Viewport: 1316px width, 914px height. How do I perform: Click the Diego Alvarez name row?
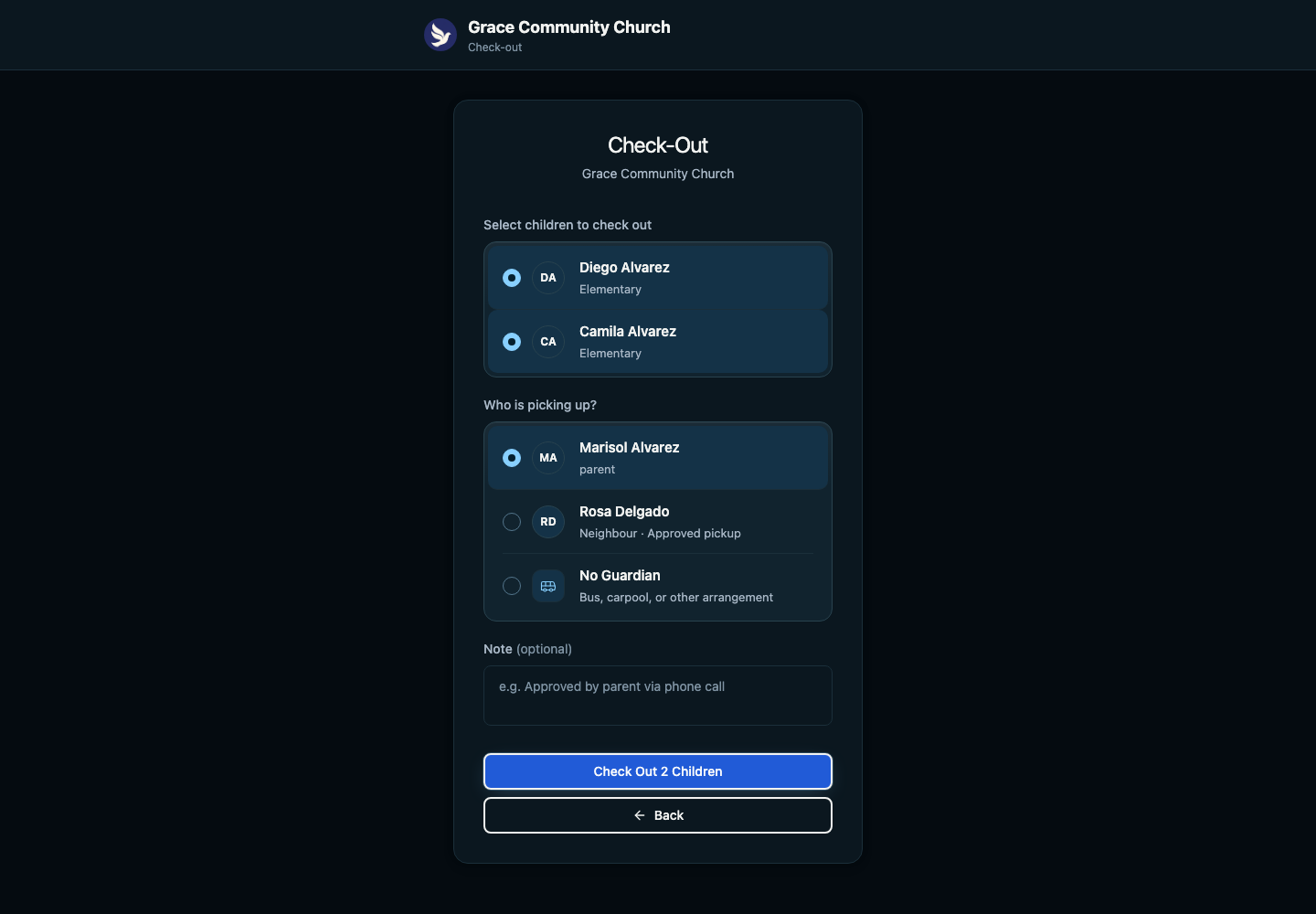point(658,278)
